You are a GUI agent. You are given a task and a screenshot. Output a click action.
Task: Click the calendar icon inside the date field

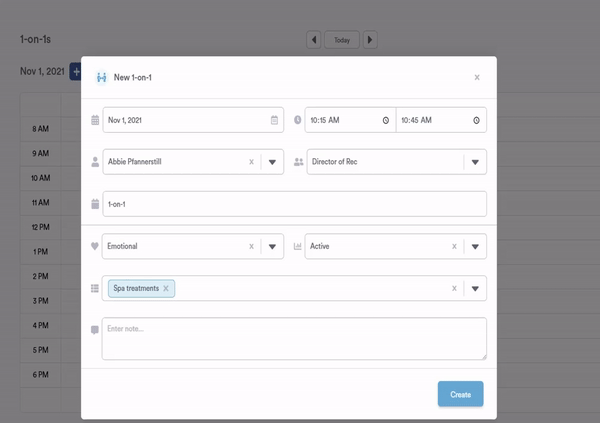(x=274, y=120)
